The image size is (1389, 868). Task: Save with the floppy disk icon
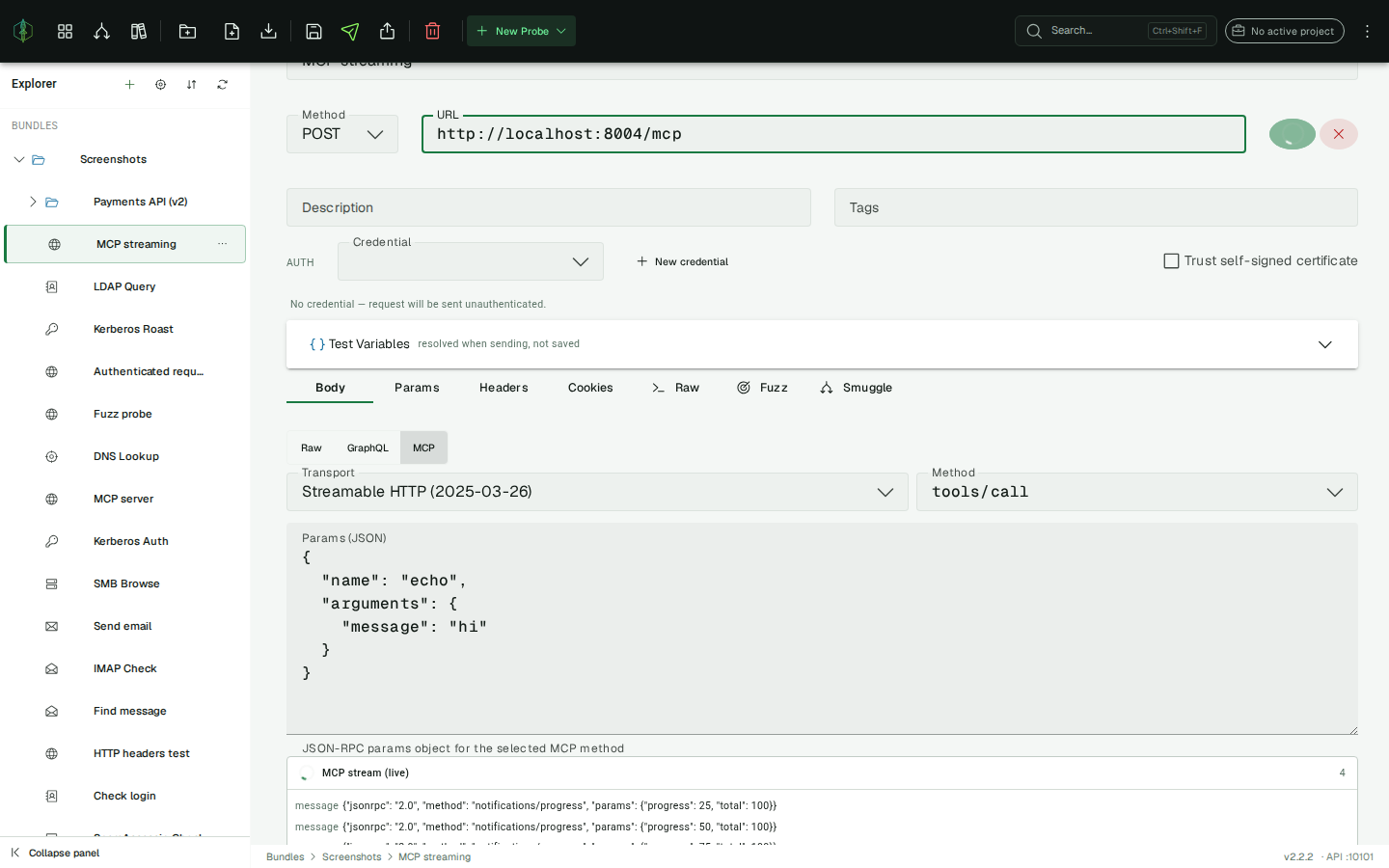coord(313,31)
